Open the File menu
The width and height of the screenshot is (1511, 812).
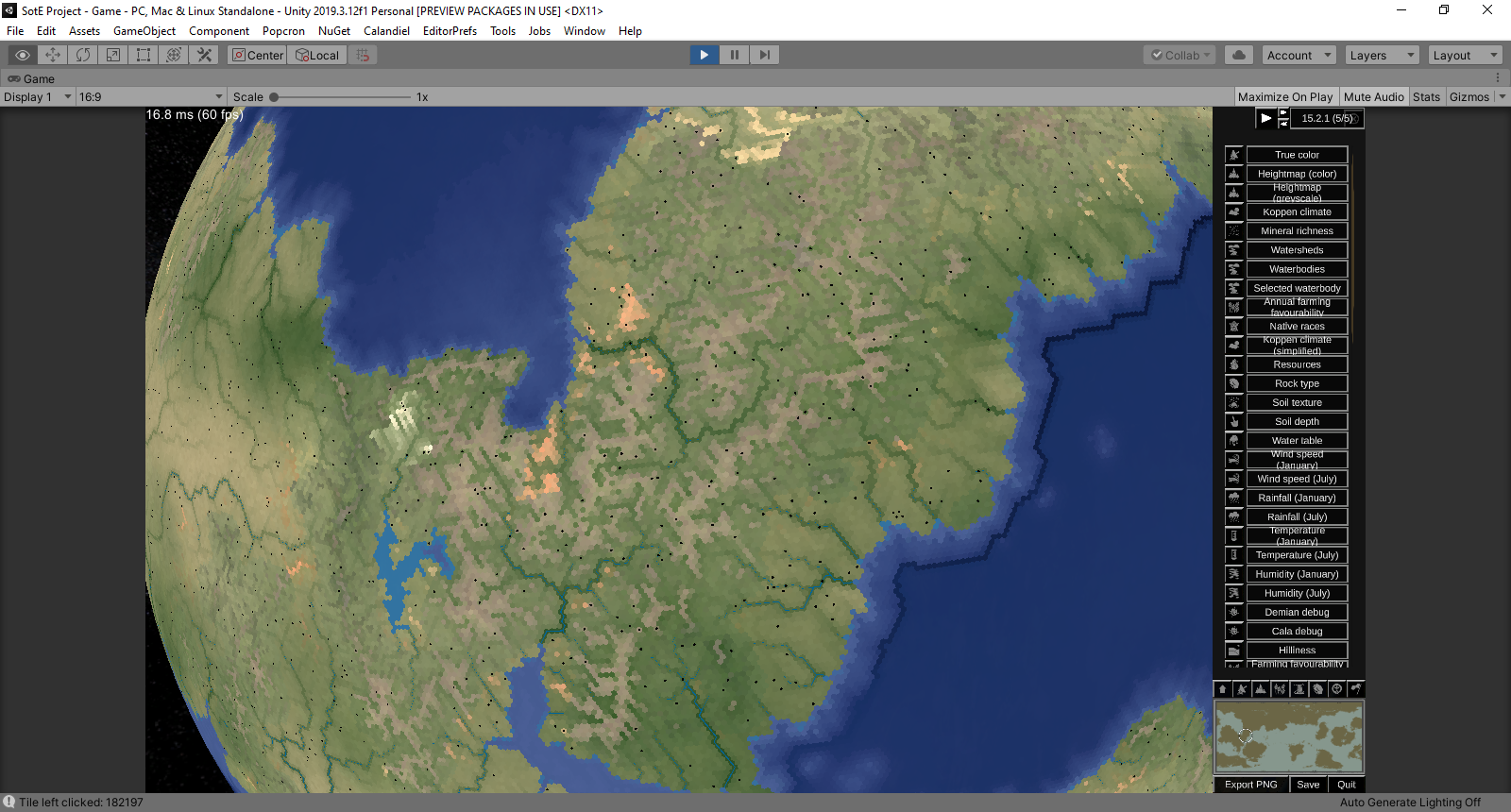15,31
